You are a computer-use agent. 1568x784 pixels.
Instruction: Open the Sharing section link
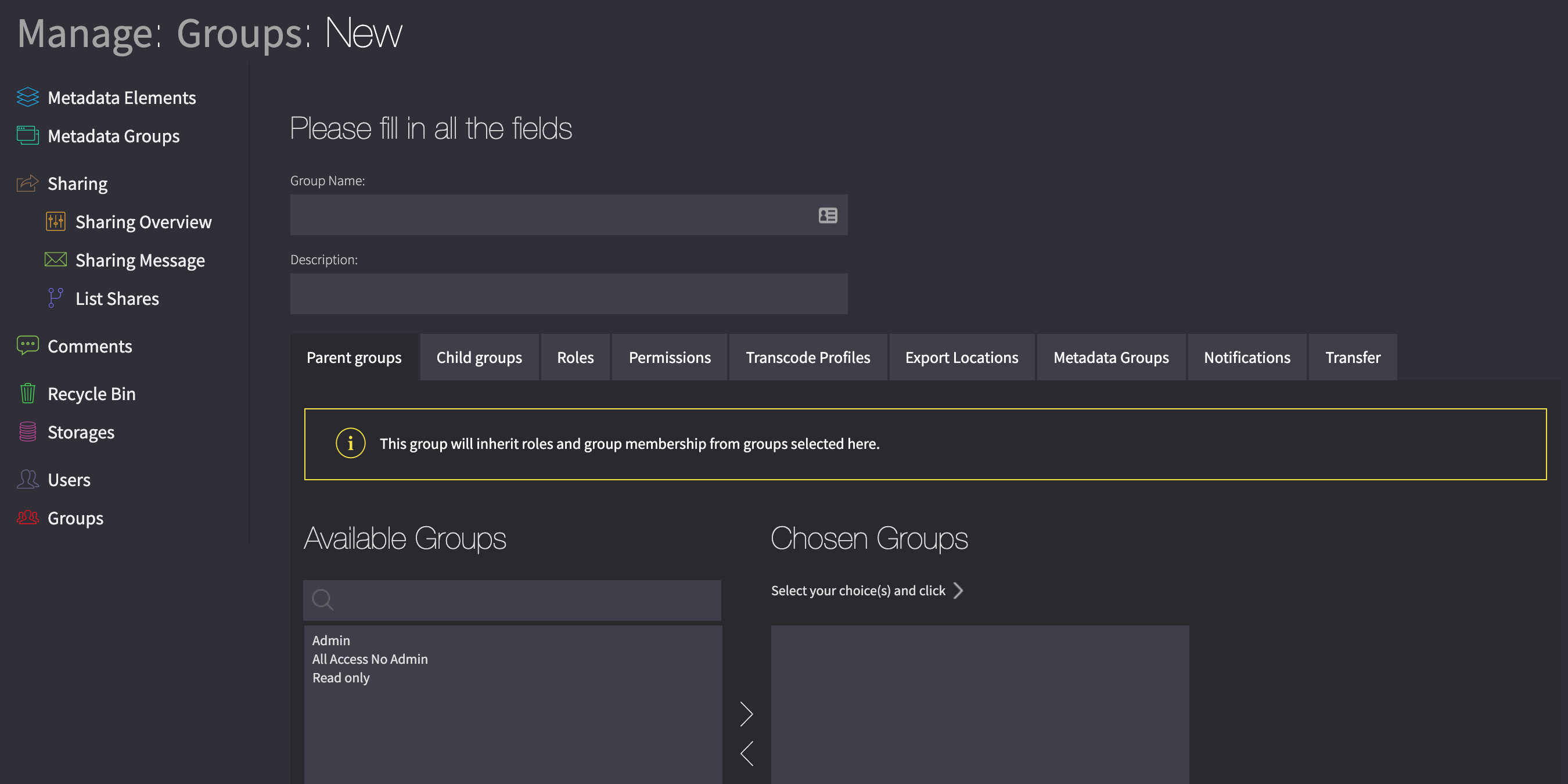pos(77,184)
